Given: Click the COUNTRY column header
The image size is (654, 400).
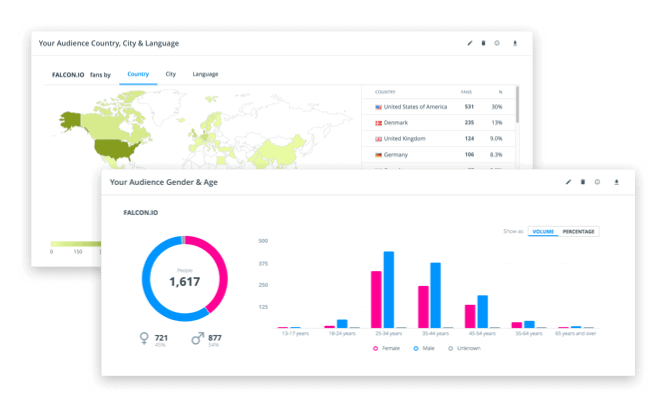Looking at the screenshot, I should pos(385,92).
